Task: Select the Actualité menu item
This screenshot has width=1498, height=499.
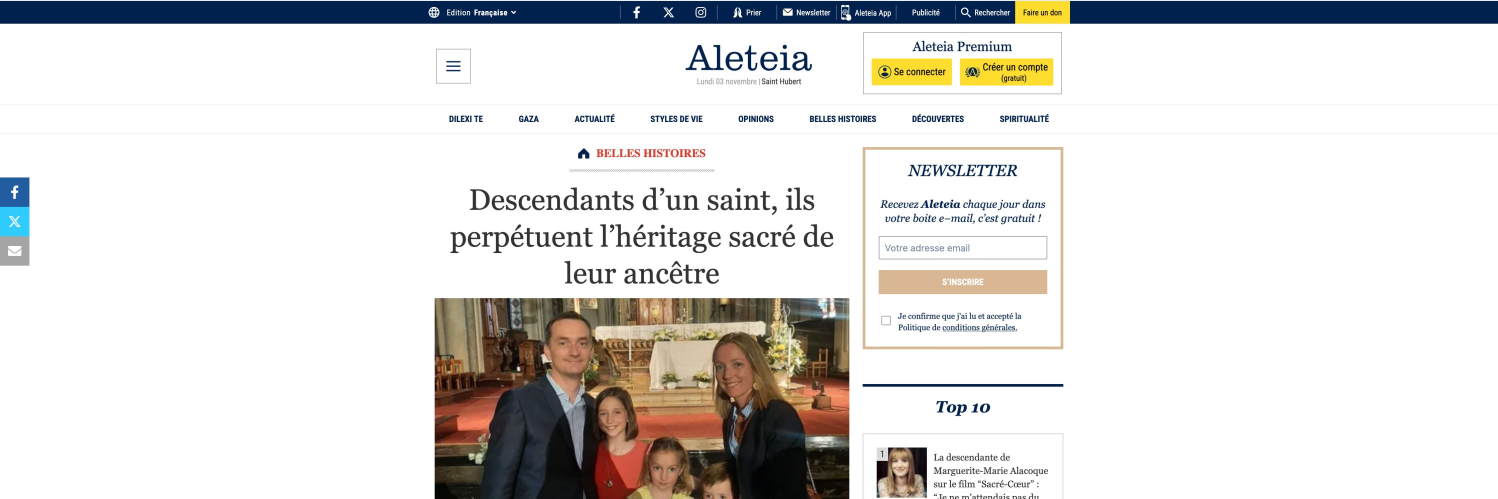Action: coord(594,119)
